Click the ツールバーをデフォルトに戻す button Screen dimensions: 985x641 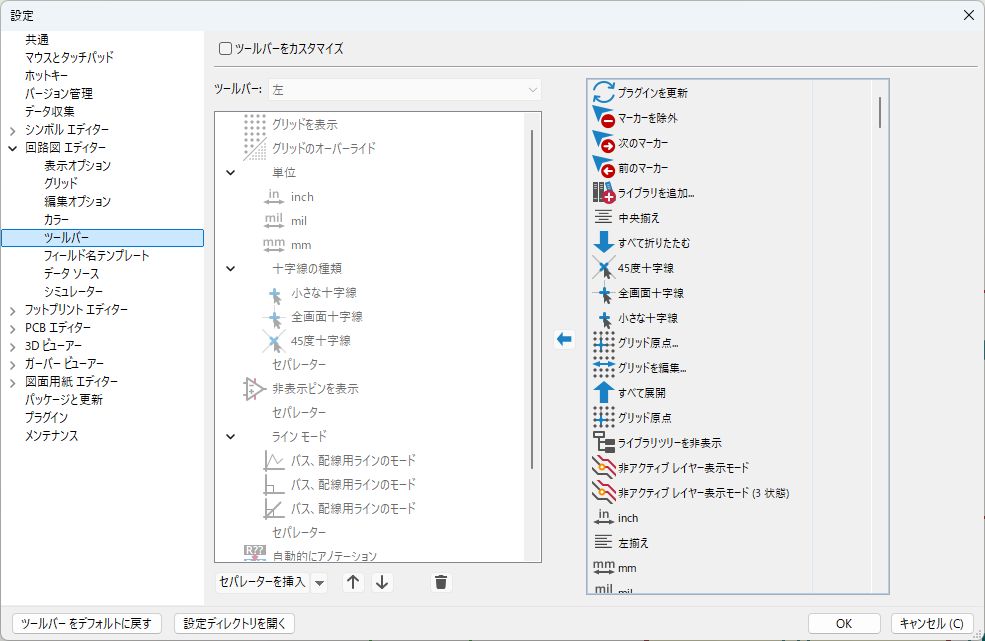pyautogui.click(x=84, y=622)
